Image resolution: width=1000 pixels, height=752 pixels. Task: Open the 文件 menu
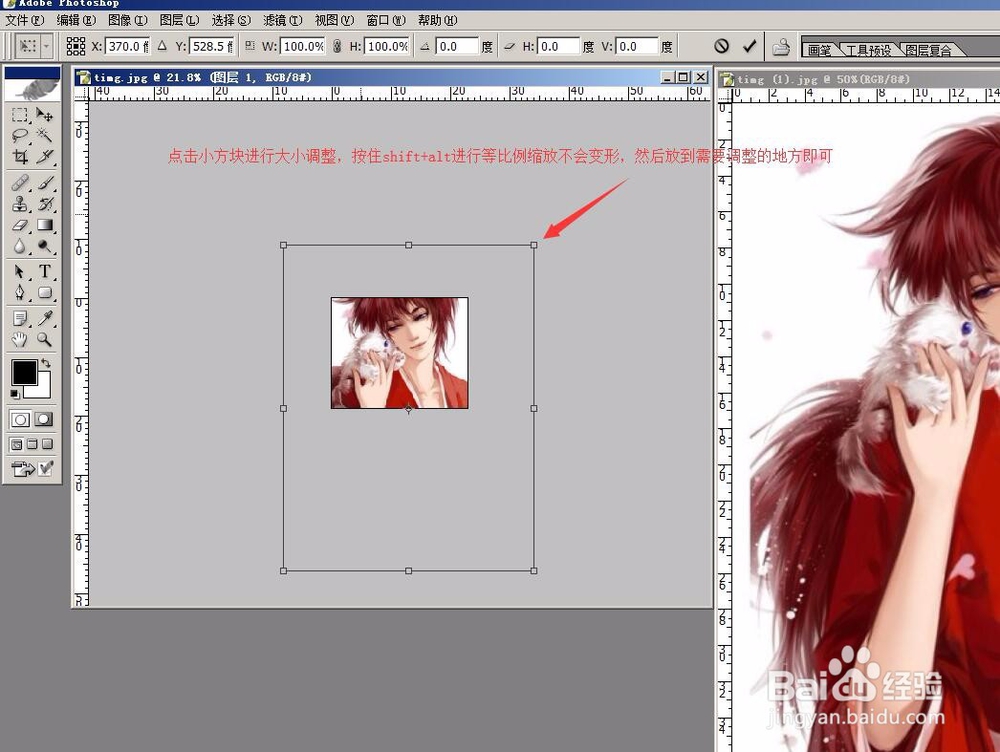coord(25,20)
